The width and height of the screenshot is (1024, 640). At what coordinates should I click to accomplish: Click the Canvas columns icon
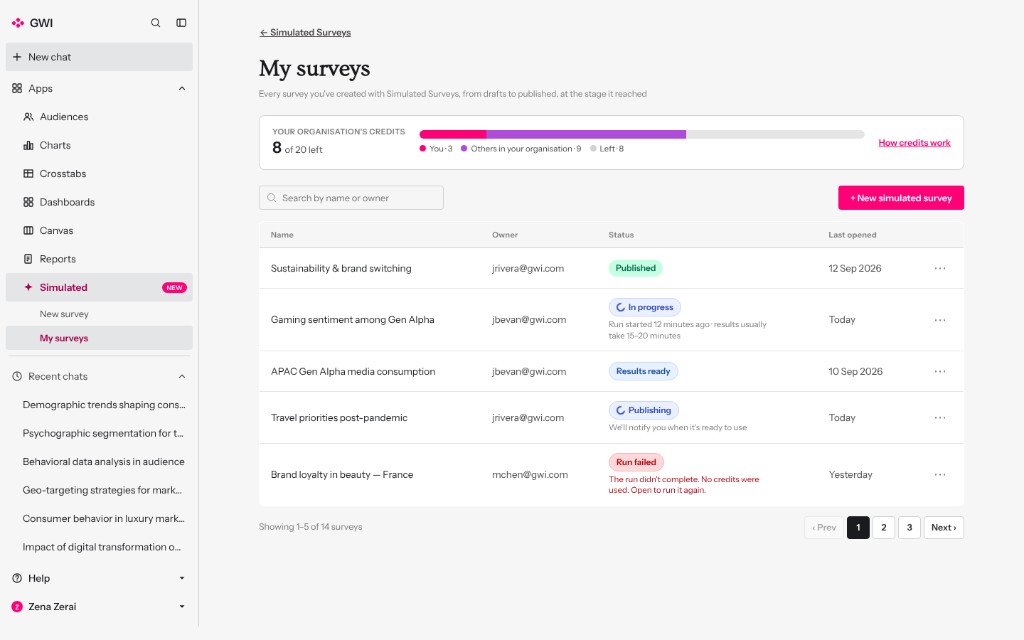(28, 231)
